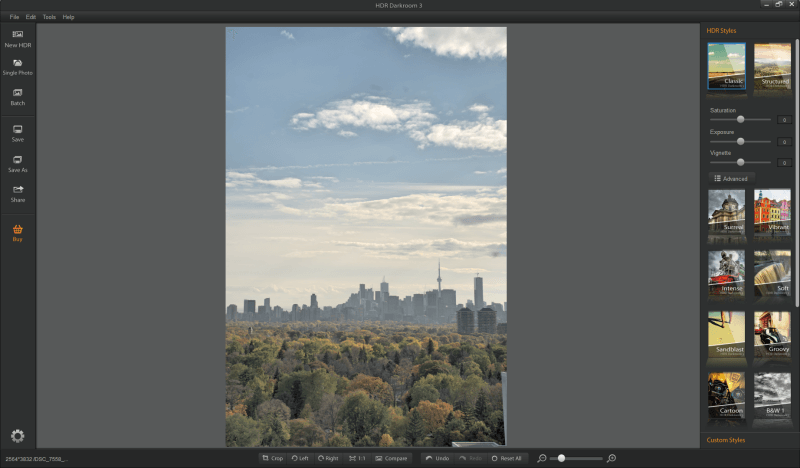Open the Help menu
The image size is (800, 468).
[68, 17]
